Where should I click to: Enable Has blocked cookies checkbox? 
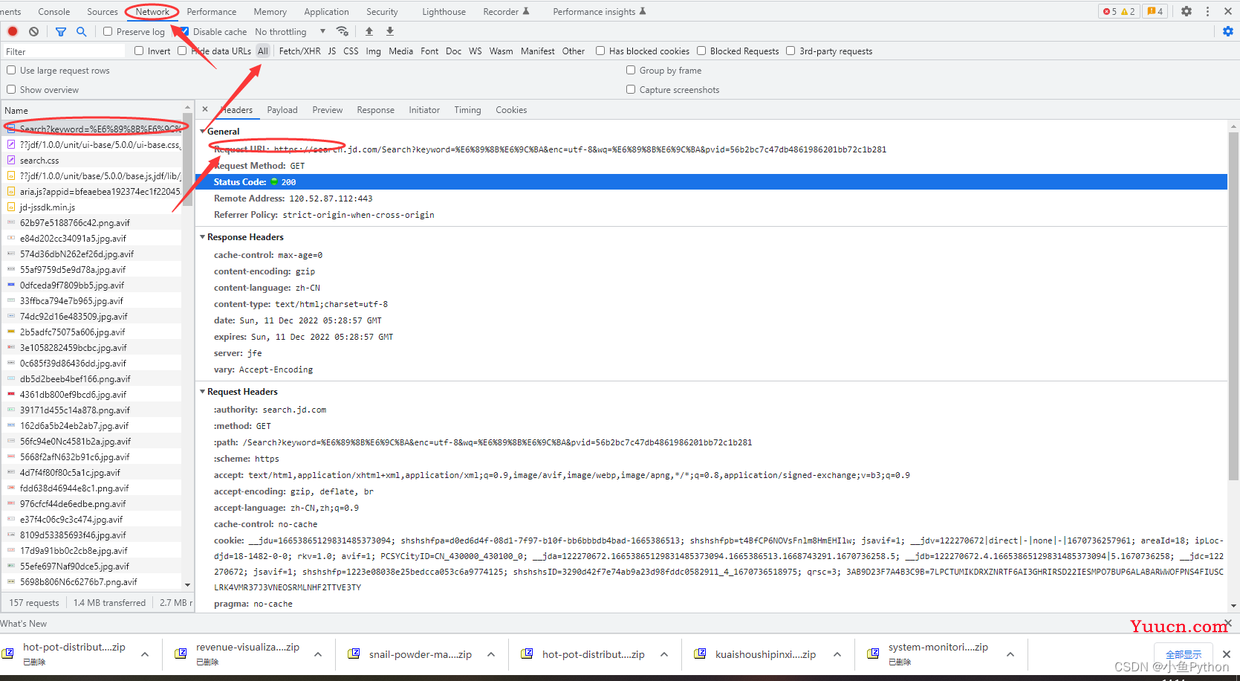tap(600, 51)
